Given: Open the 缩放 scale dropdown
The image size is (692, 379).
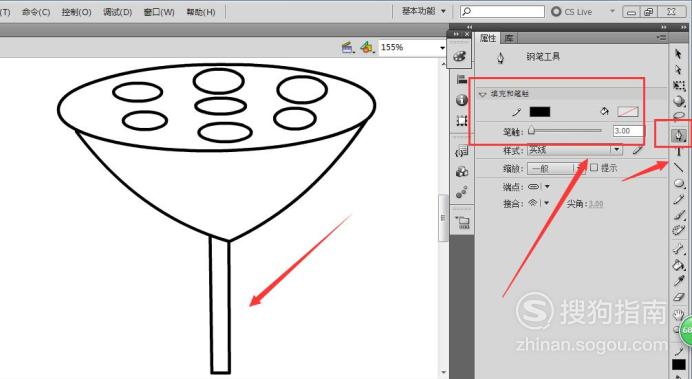Looking at the screenshot, I should (x=556, y=169).
